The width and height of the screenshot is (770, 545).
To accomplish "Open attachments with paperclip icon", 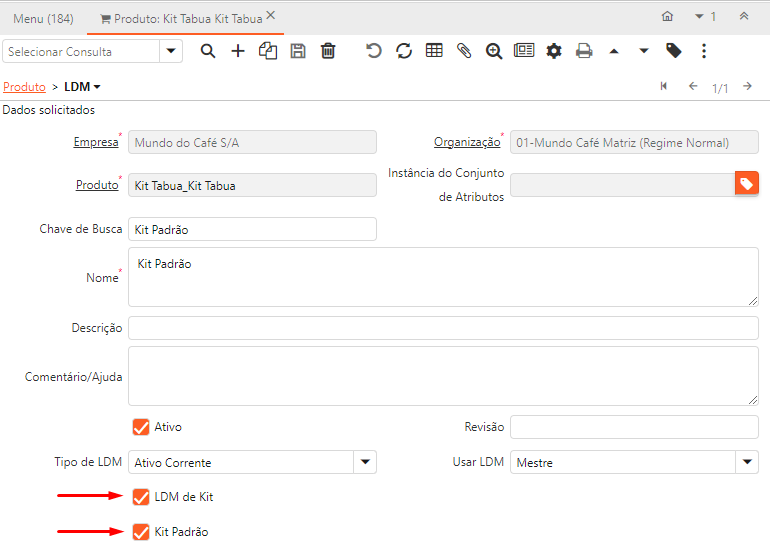I will click(464, 51).
